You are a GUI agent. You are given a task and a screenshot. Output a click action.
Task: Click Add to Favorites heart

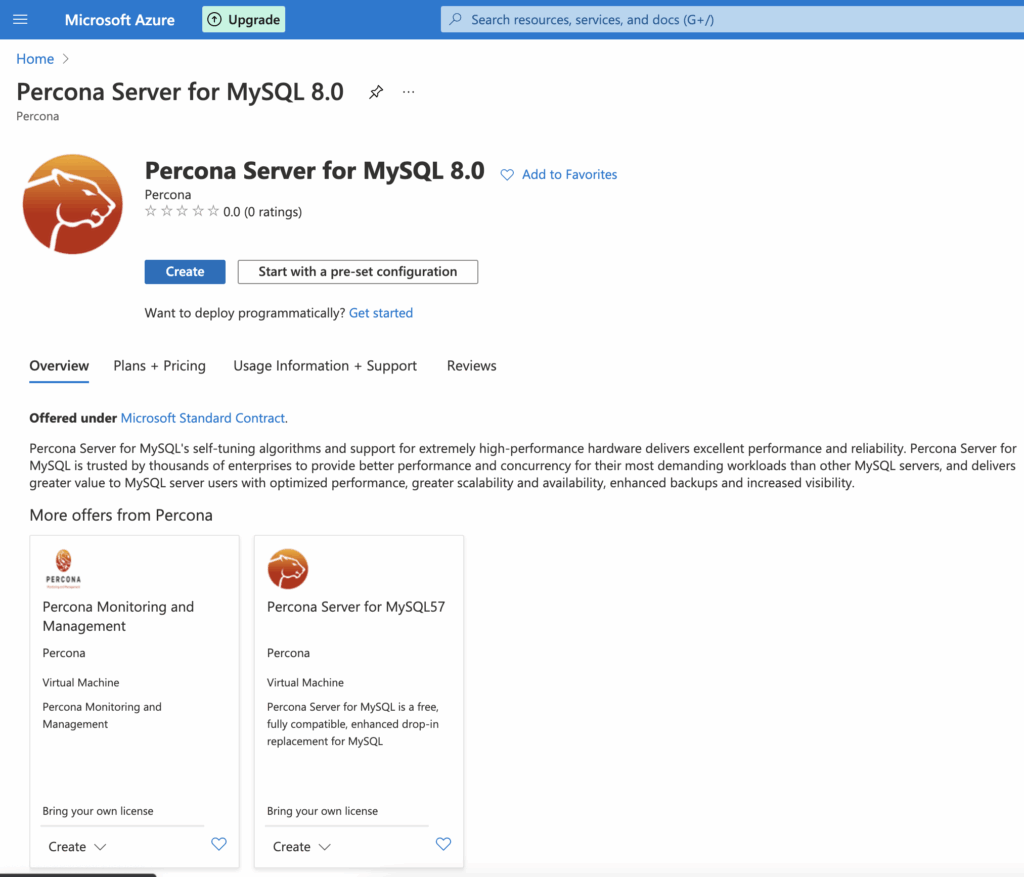coord(507,175)
